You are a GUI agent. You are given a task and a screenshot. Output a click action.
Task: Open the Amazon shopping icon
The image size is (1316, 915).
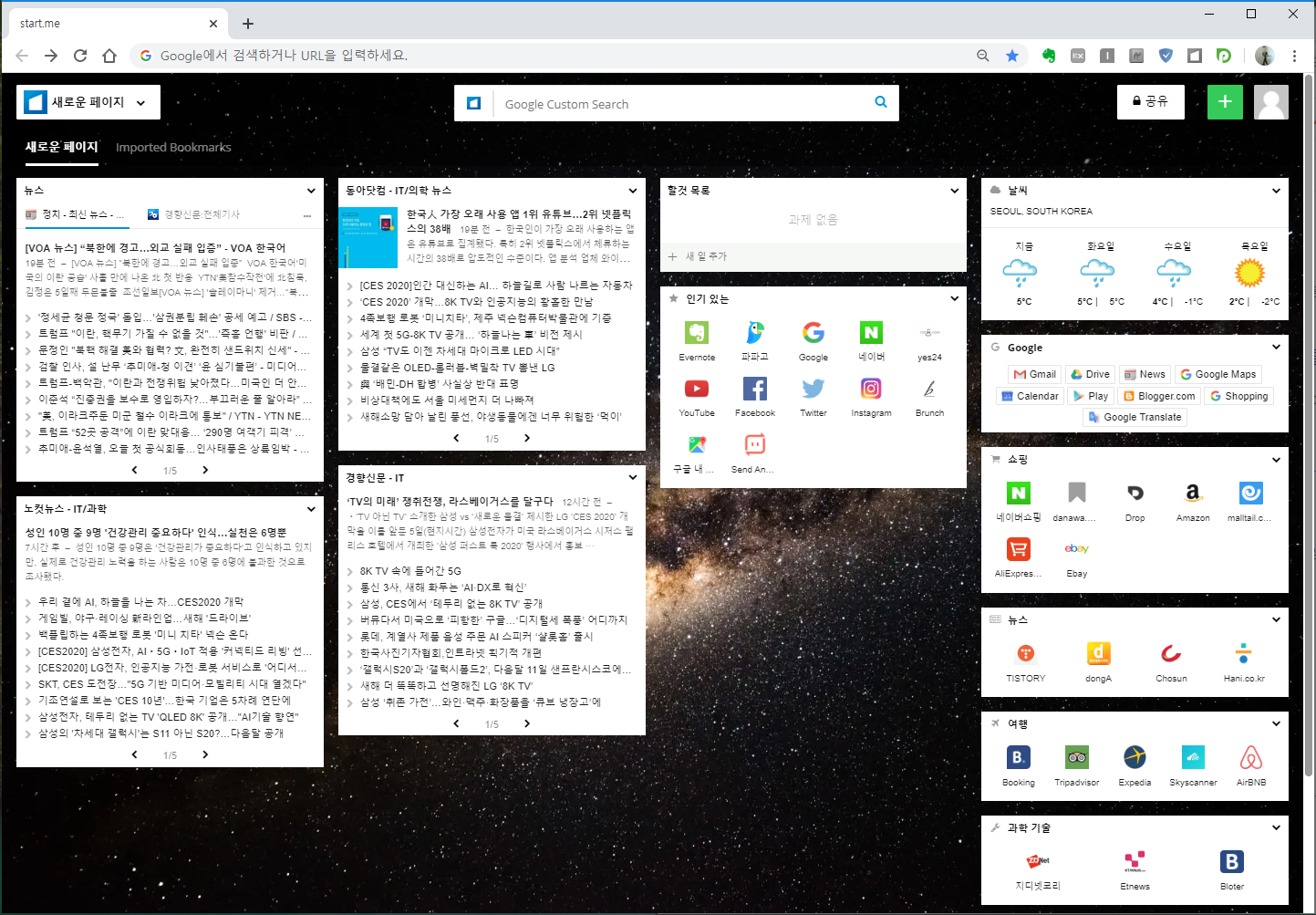point(1193,494)
